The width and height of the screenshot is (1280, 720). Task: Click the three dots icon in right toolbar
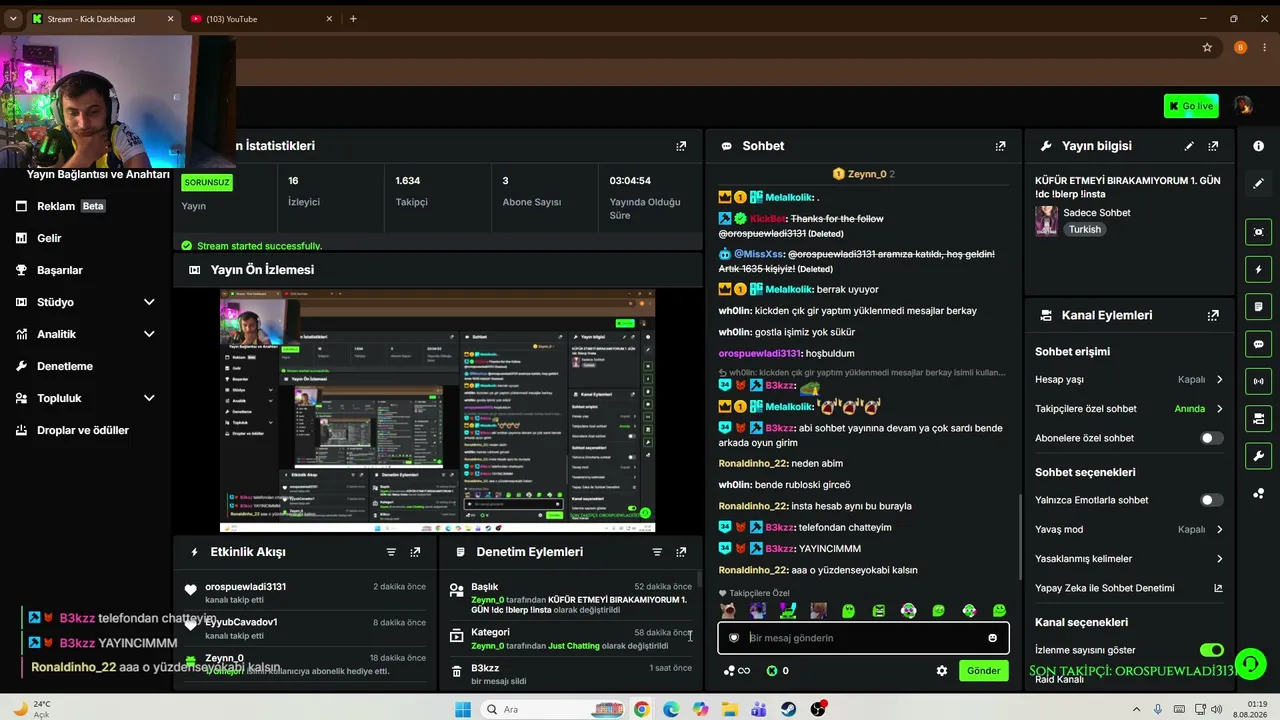coord(1258,493)
